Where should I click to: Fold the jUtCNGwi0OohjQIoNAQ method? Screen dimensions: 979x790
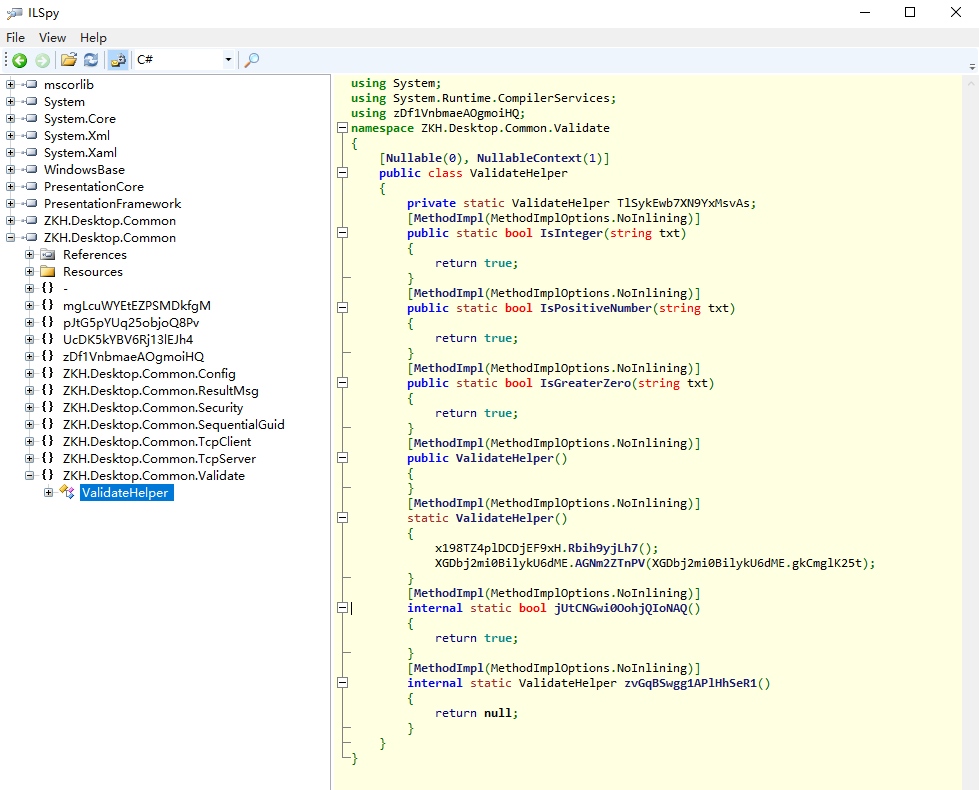(x=342, y=608)
